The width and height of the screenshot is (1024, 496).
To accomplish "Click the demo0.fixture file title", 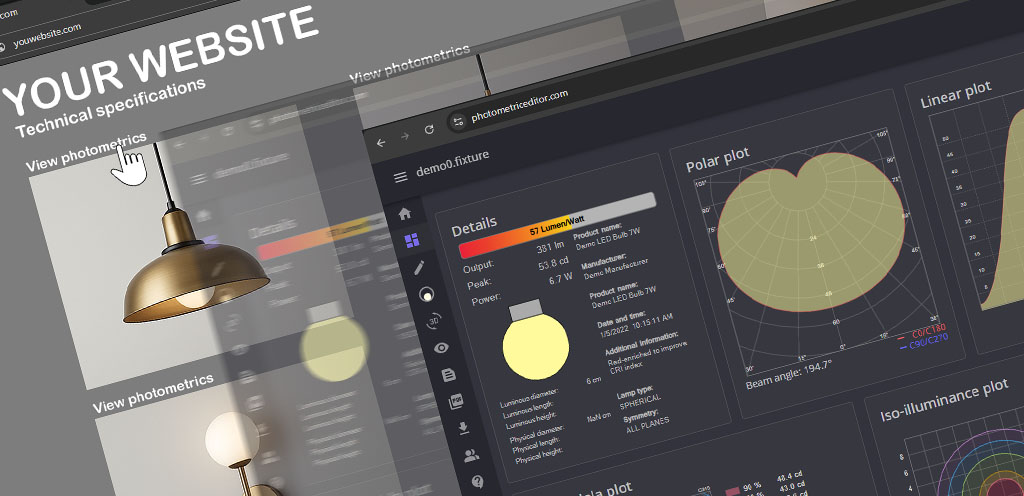I will click(453, 163).
